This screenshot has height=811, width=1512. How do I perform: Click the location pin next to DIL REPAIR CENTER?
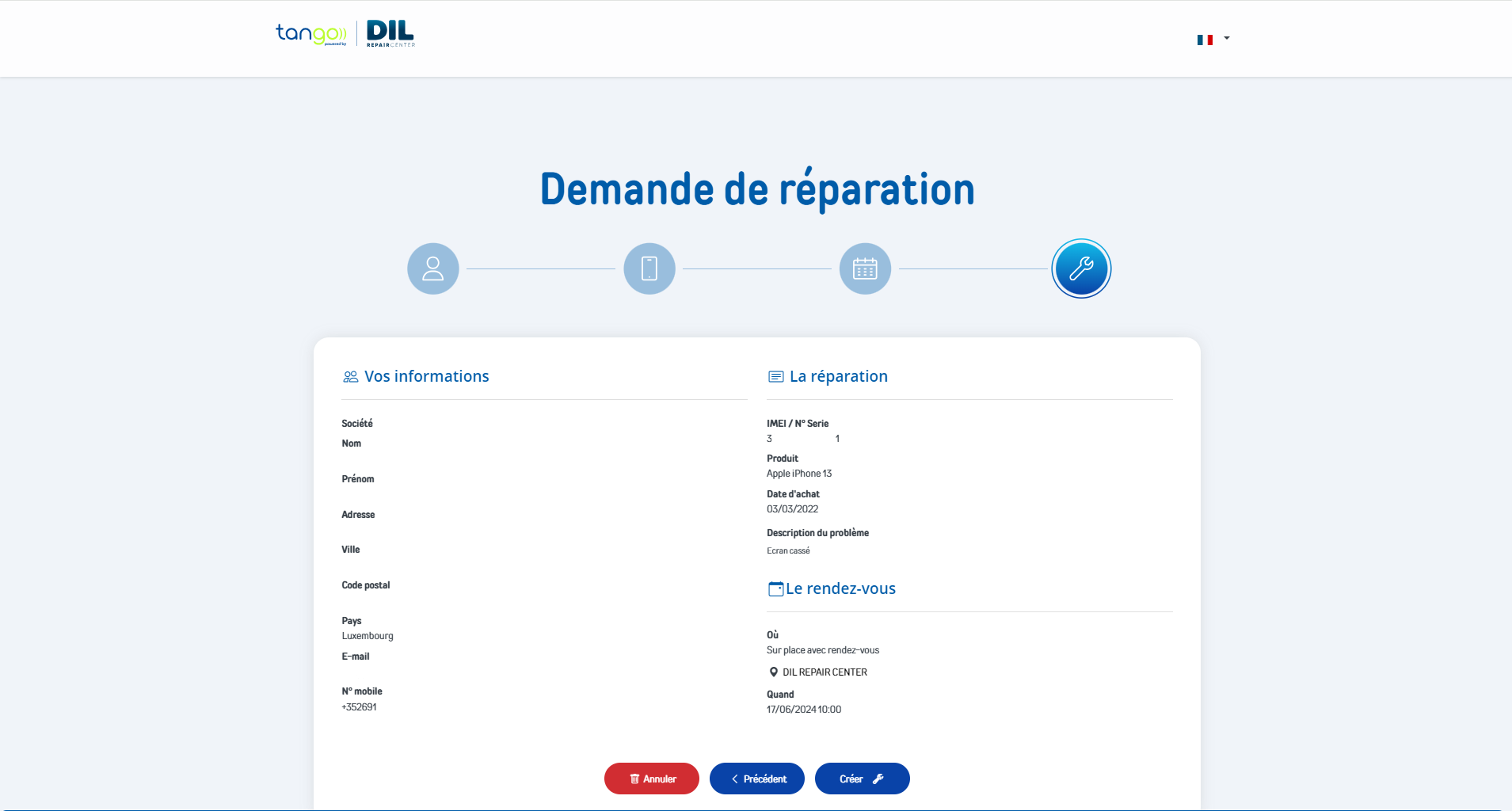774,672
